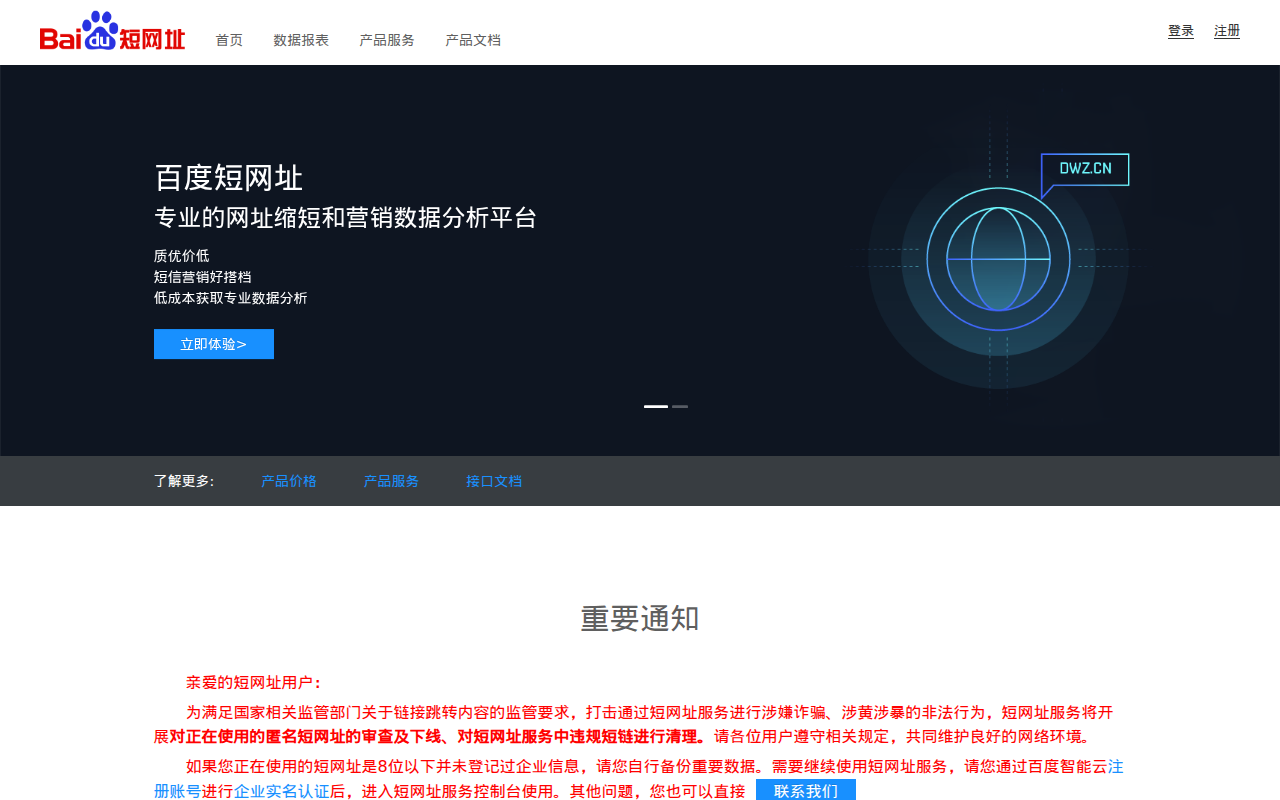The image size is (1280, 800).
Task: Open the 产品价格 link
Action: [288, 481]
